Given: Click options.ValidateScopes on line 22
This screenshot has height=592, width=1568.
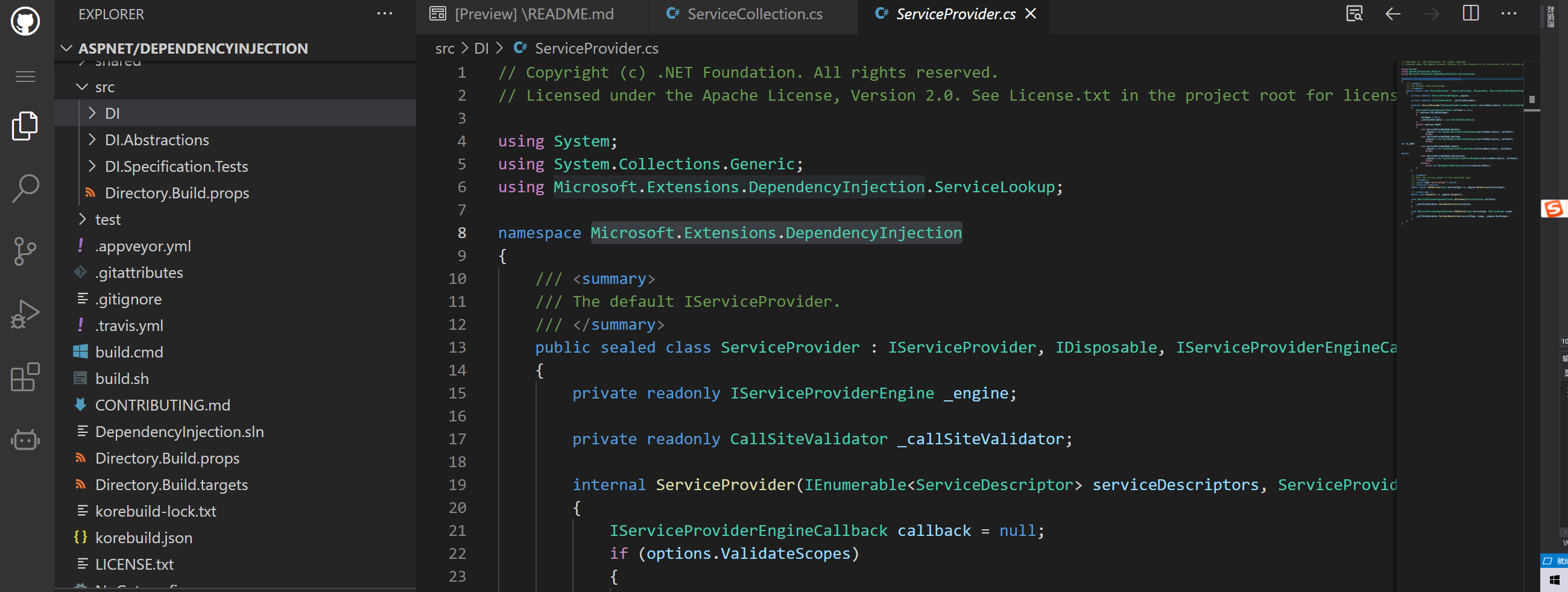Looking at the screenshot, I should (748, 553).
